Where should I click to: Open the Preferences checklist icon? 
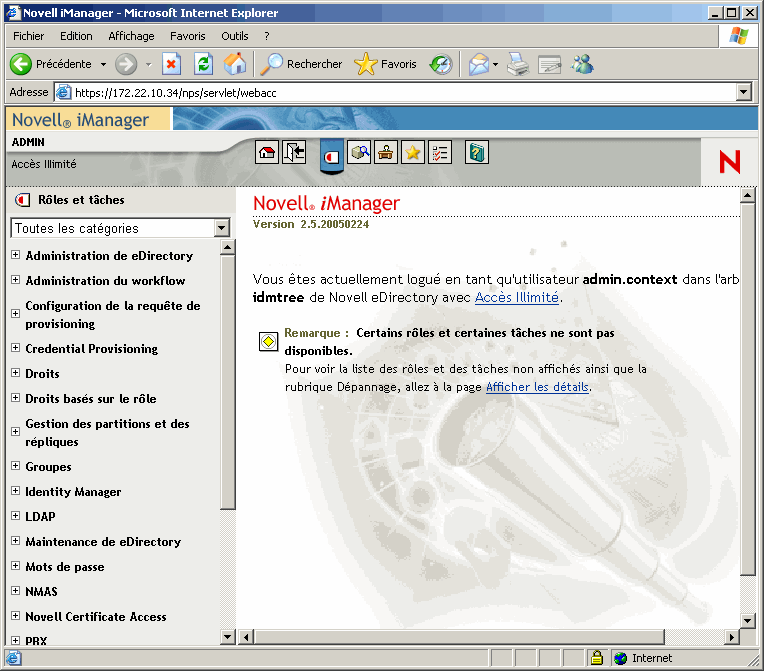(x=440, y=153)
